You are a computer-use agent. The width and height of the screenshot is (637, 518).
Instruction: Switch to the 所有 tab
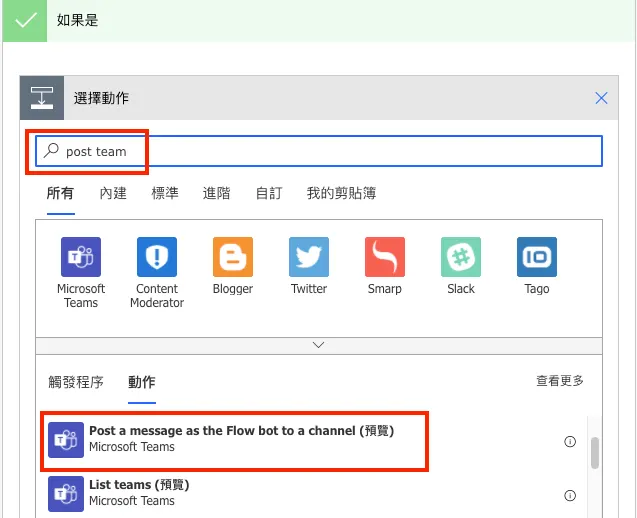tap(60, 193)
